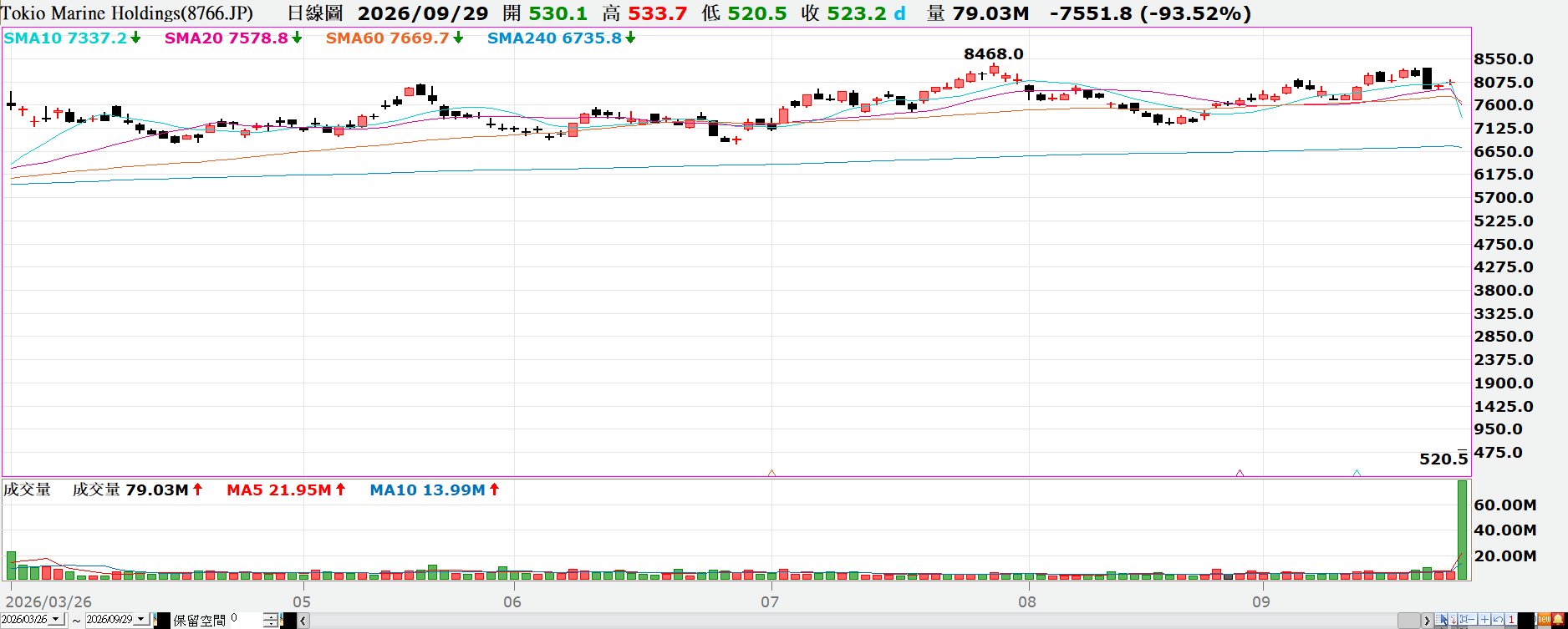This screenshot has height=629, width=1568.
Task: Click the 05 month axis label
Action: tap(302, 602)
